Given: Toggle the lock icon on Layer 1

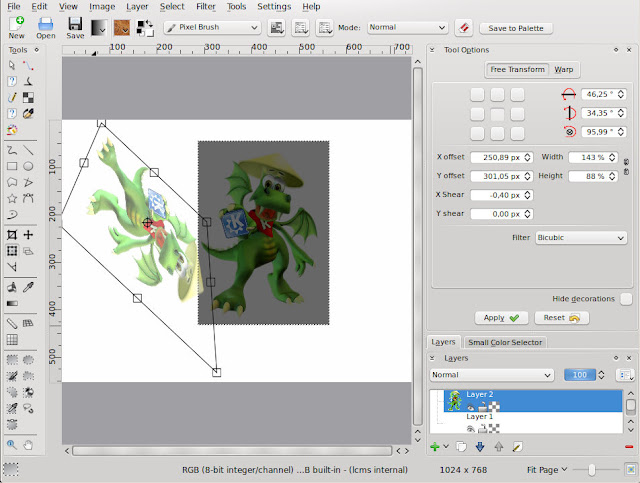Looking at the screenshot, I should point(482,428).
